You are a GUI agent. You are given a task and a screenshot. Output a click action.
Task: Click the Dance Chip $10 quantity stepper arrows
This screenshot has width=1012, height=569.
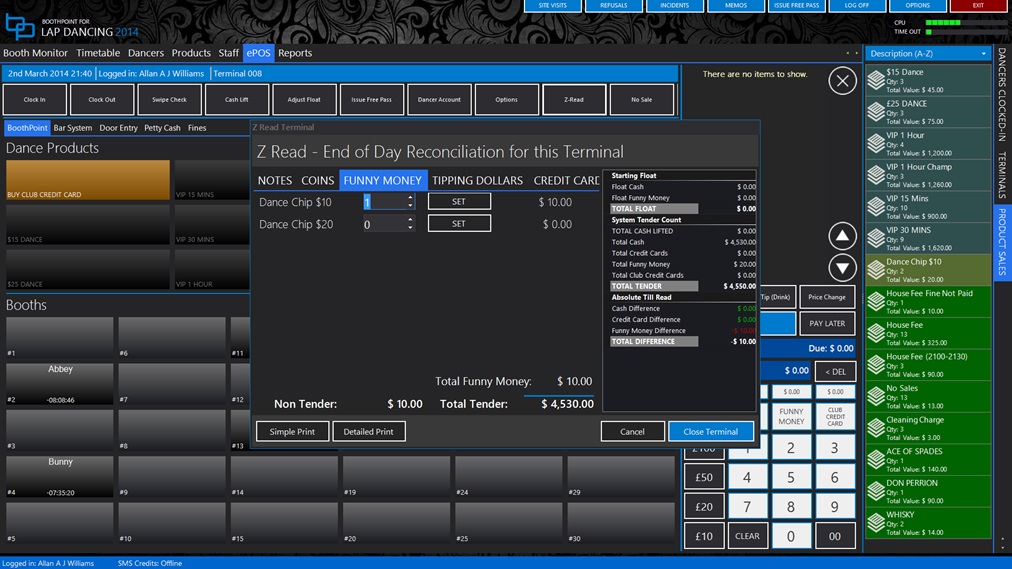[x=410, y=202]
